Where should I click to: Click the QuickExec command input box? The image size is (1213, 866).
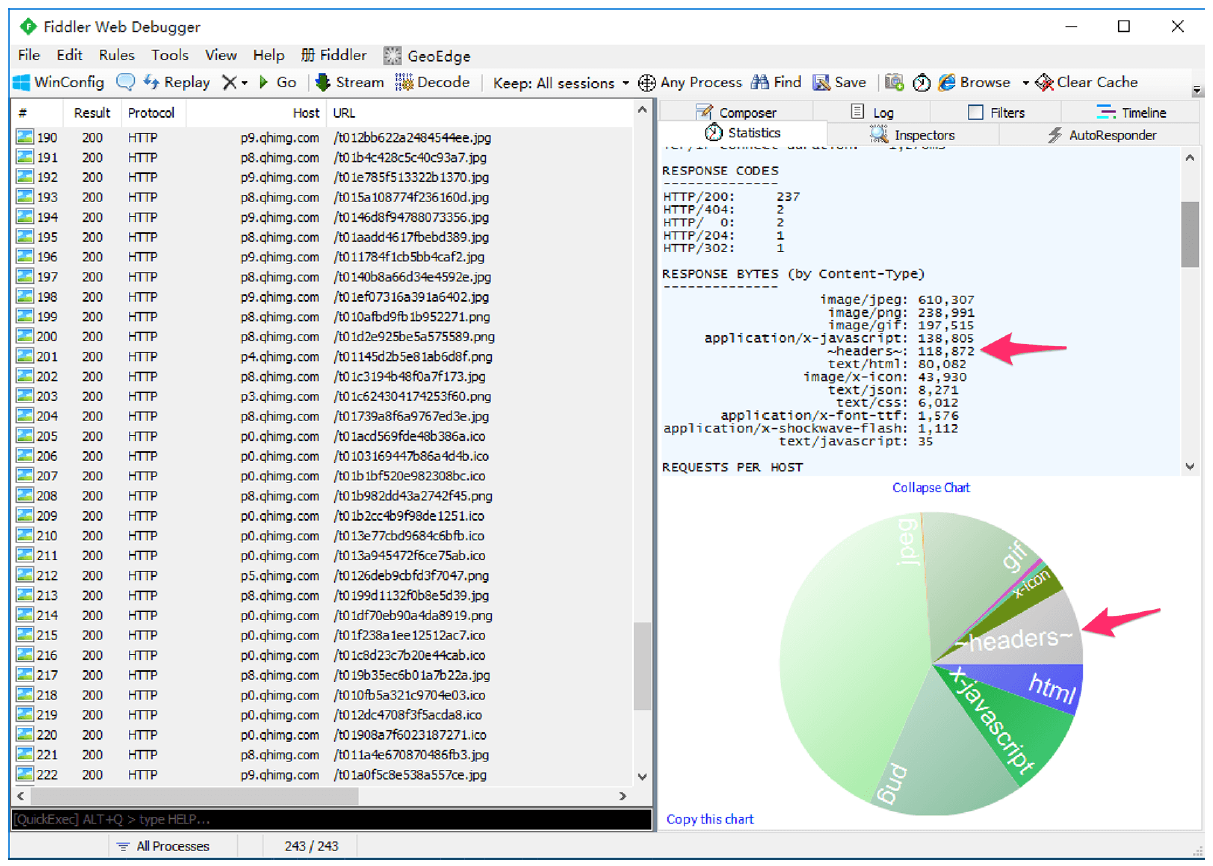(331, 819)
